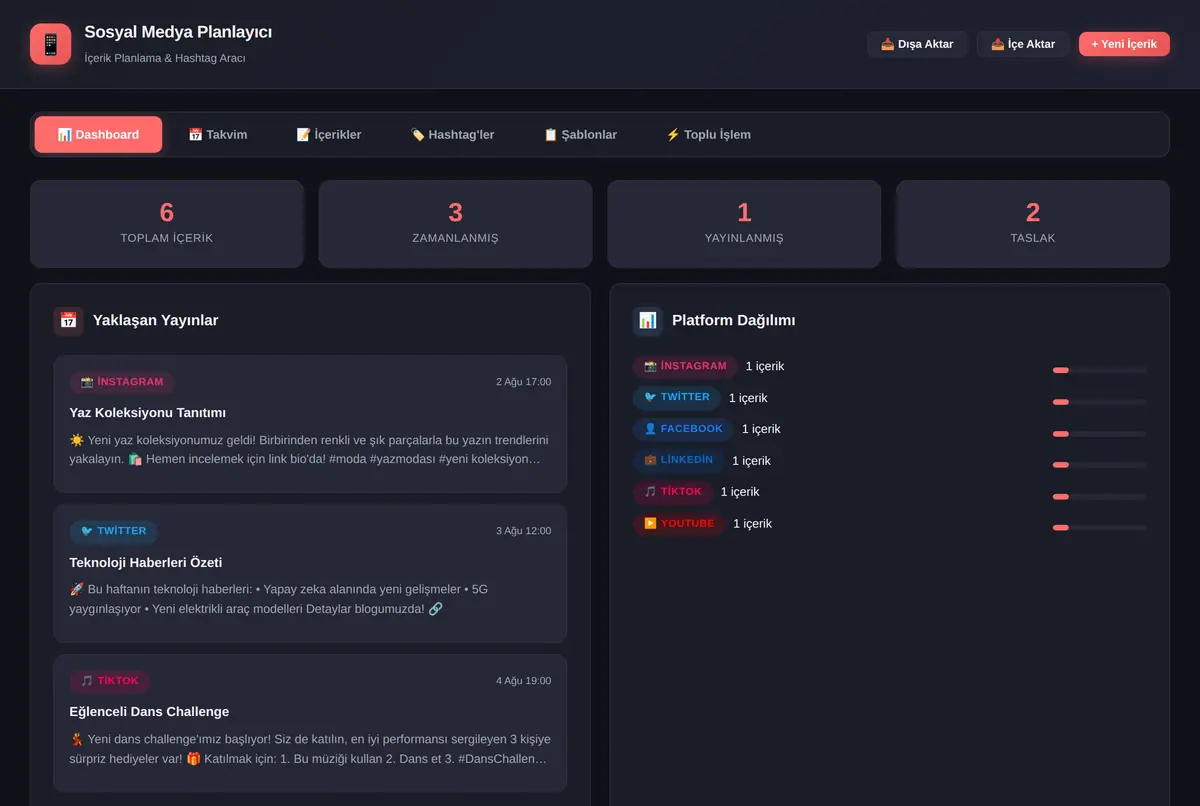Click the '1 içerik' count next to Facebook

[761, 429]
